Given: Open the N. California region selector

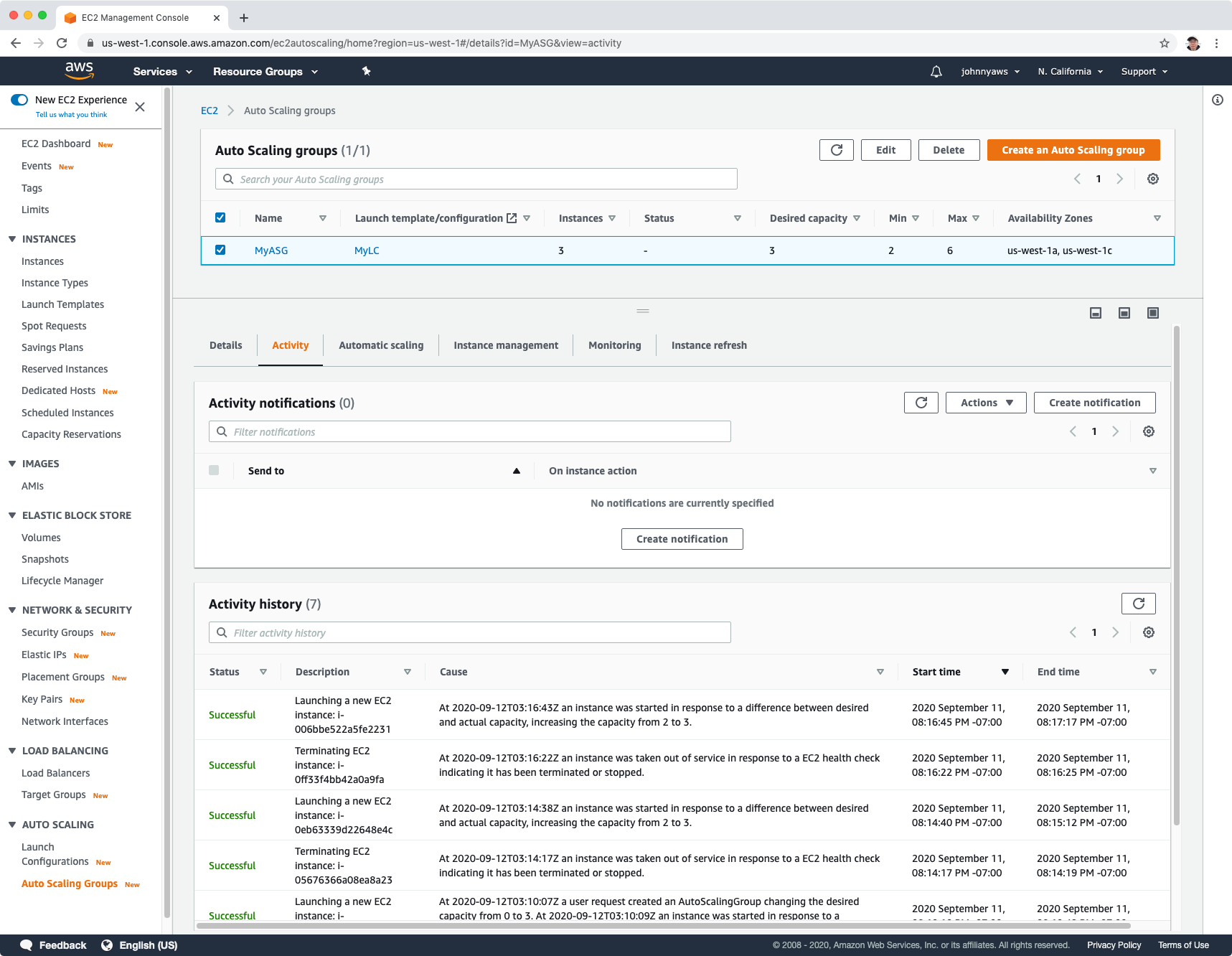Looking at the screenshot, I should pyautogui.click(x=1071, y=72).
